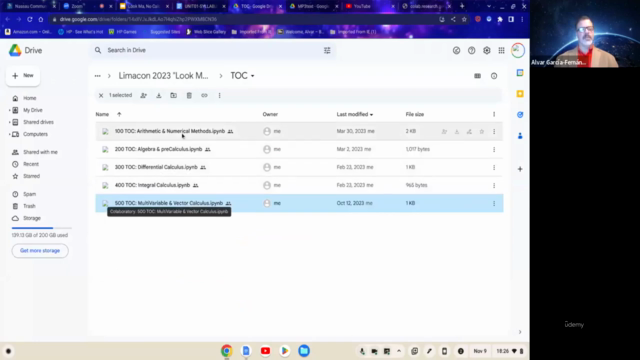
Task: Open Chrome from the shelf
Action: [227, 351]
